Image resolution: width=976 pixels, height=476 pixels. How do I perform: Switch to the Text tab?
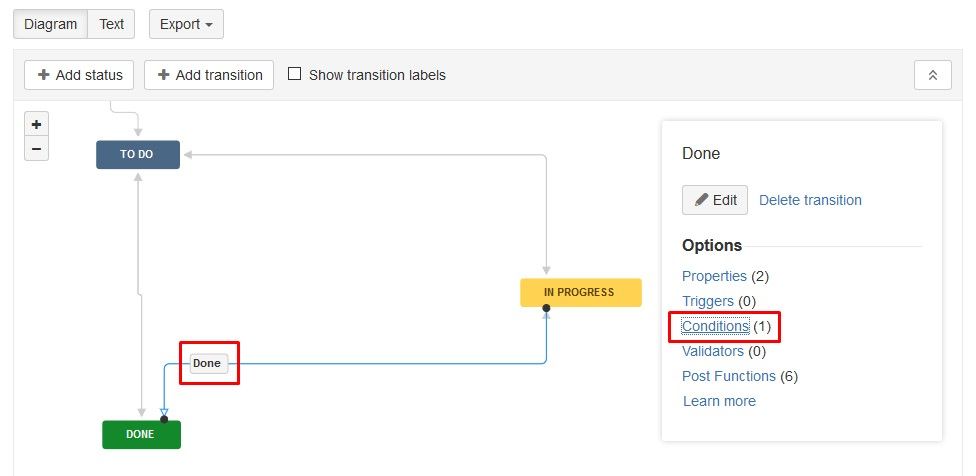click(111, 24)
